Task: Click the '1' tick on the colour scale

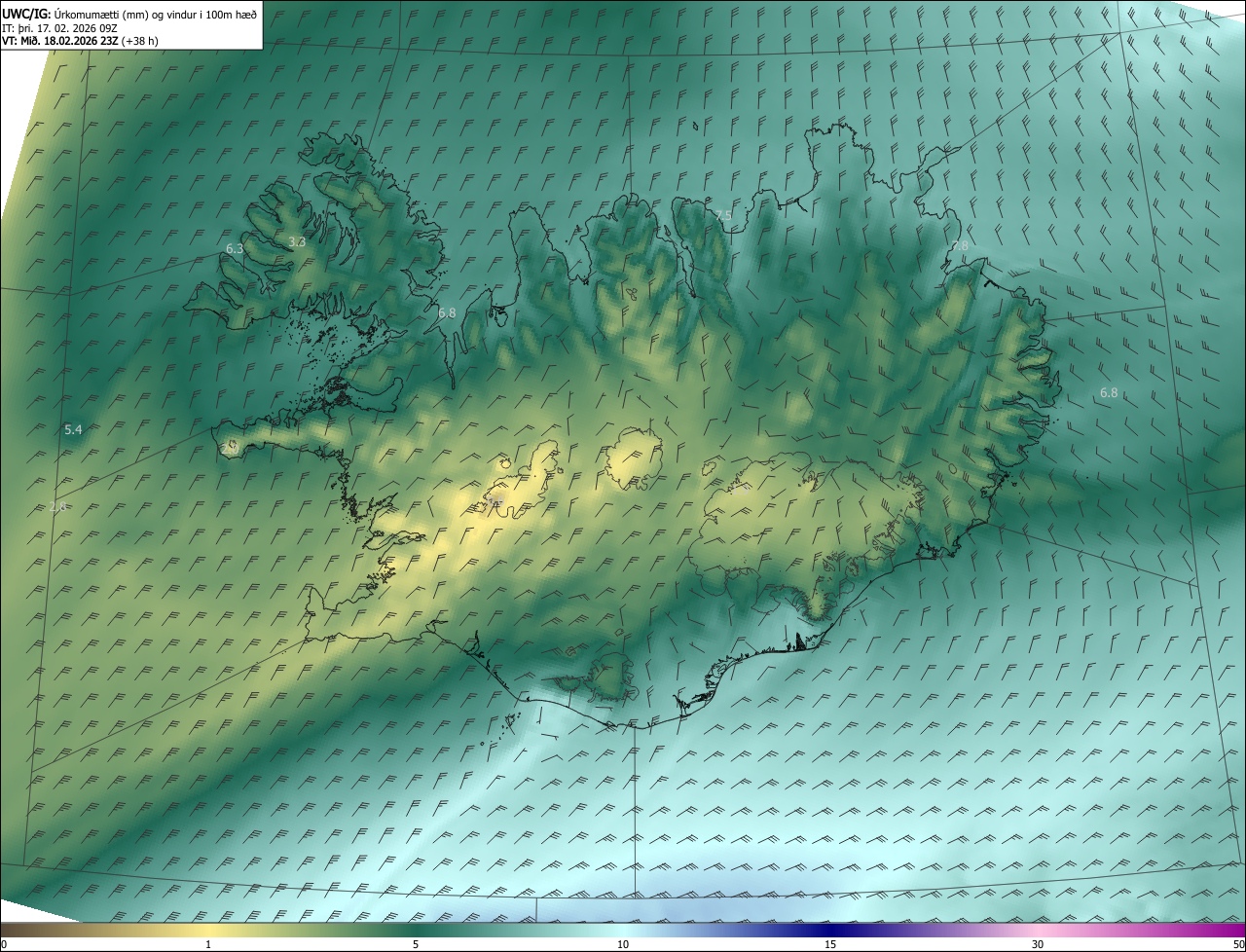Action: click(x=208, y=944)
